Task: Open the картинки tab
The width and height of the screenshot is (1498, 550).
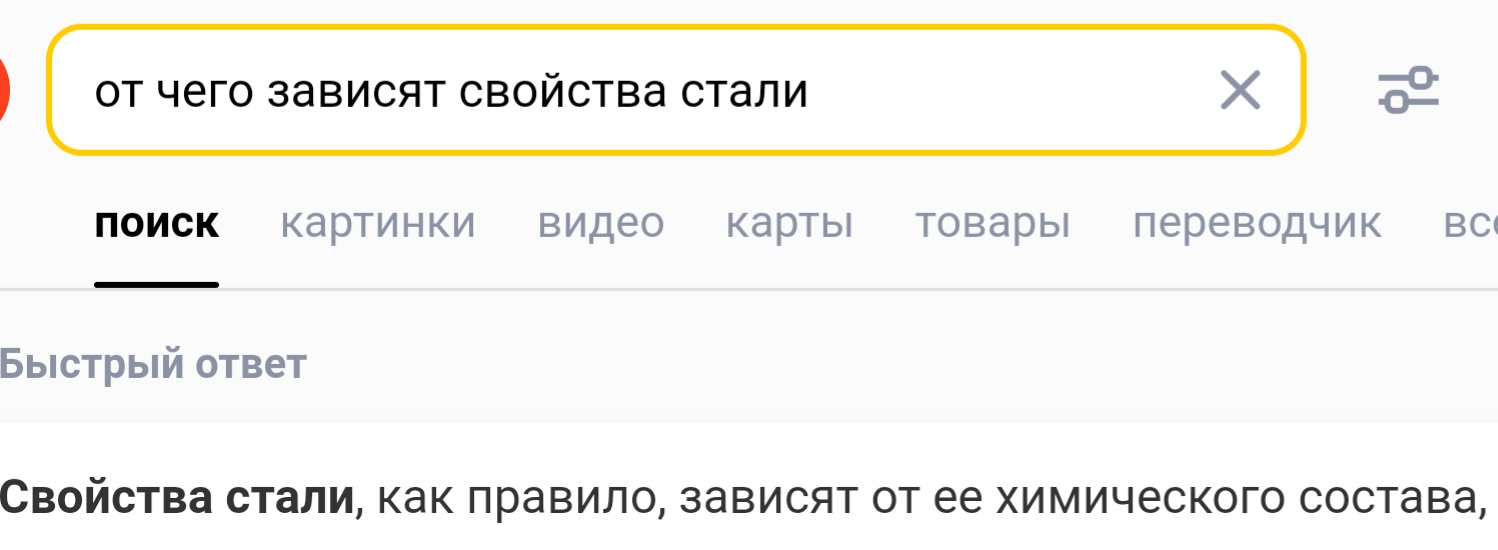Action: 378,224
